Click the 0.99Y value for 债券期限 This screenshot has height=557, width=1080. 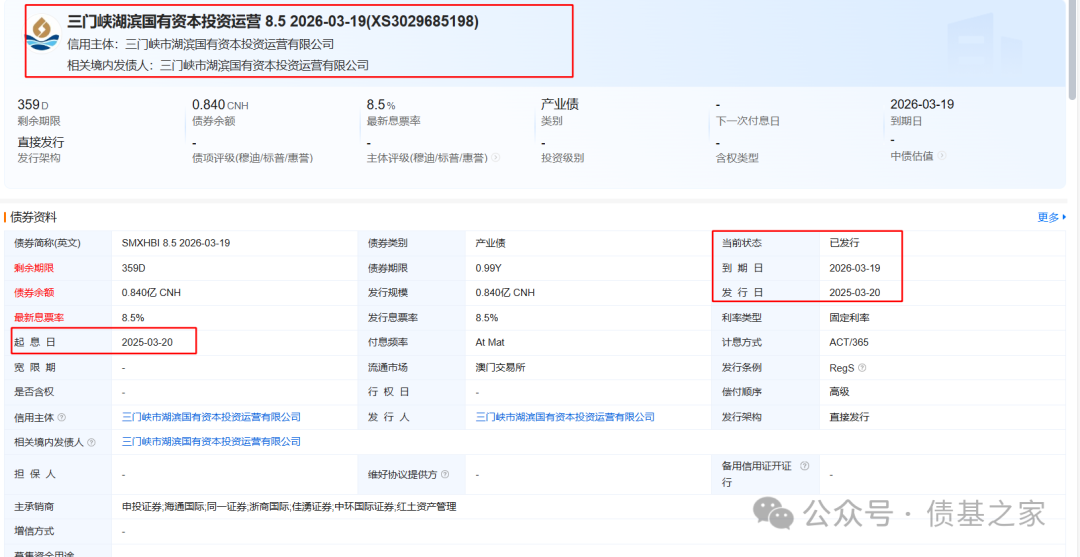(488, 268)
